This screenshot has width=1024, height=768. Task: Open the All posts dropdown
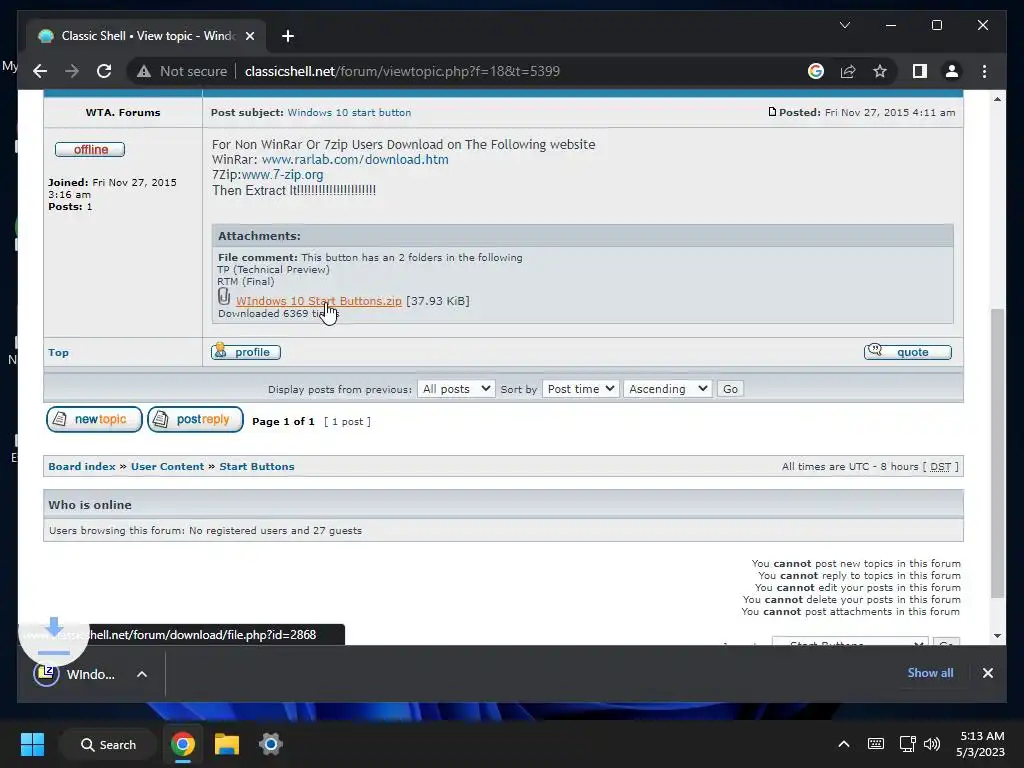pos(456,389)
